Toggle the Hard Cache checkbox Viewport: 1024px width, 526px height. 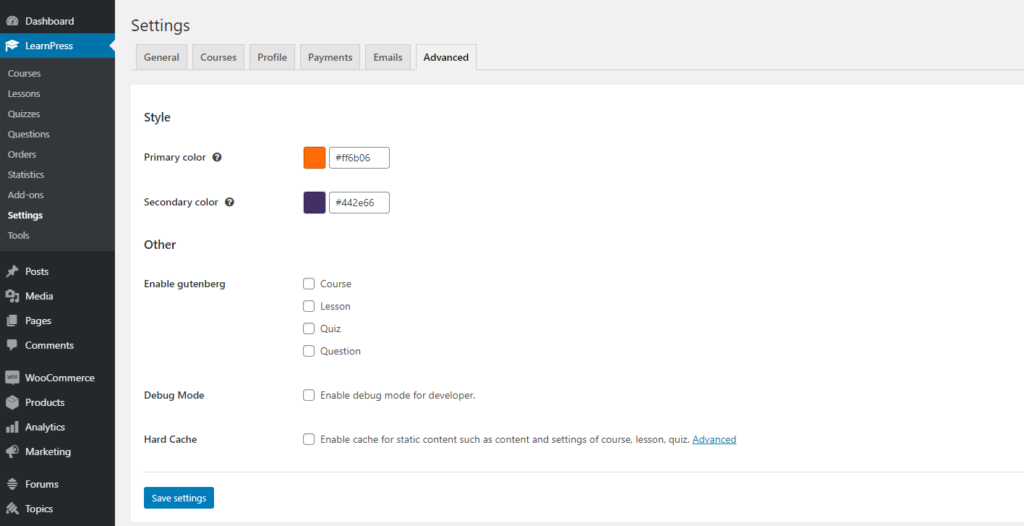[x=309, y=439]
